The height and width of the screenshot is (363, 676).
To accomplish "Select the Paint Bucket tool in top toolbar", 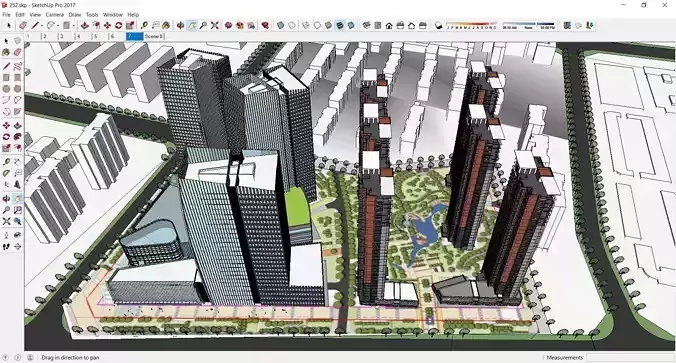I will point(166,25).
